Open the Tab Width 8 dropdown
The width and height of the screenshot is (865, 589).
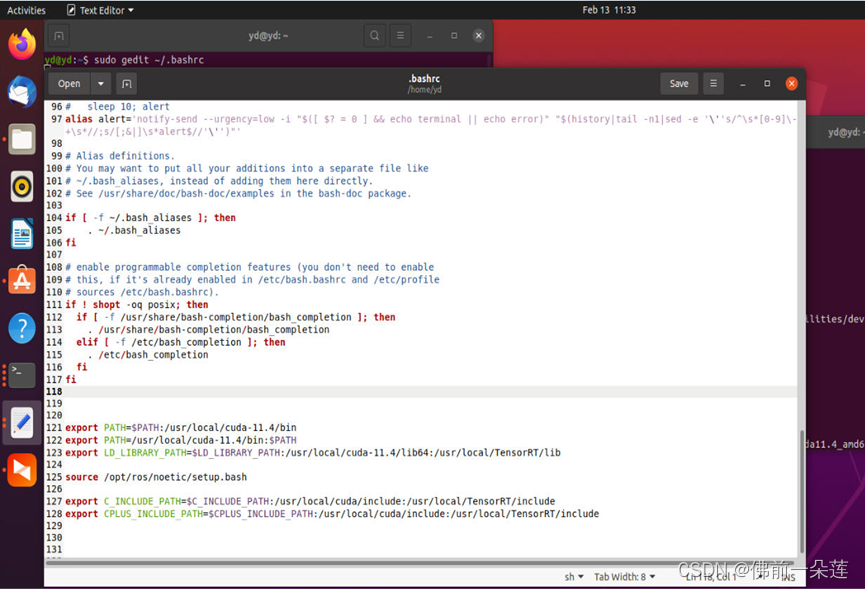tap(624, 577)
